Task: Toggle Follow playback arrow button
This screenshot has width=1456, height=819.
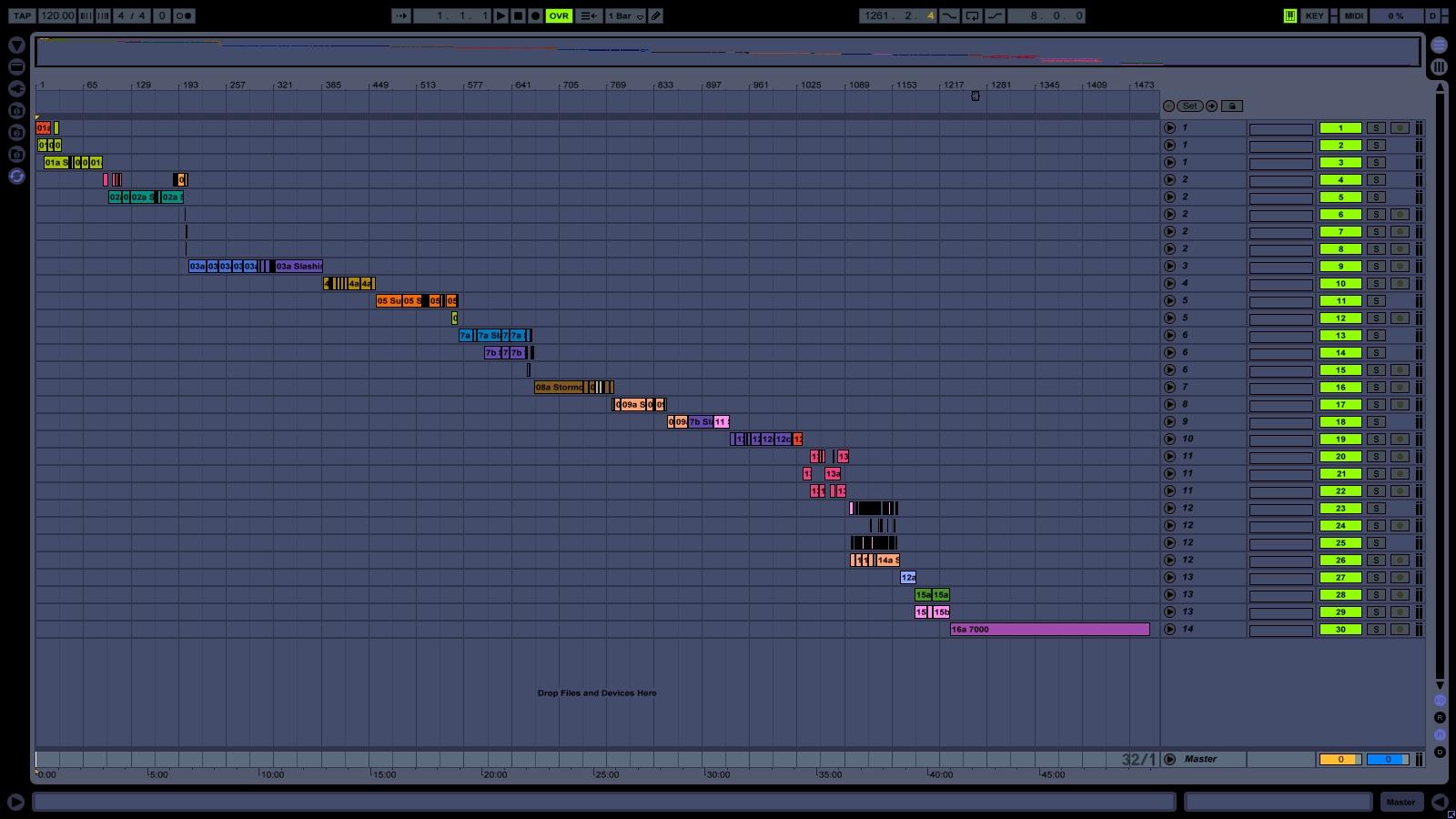Action: 401,15
